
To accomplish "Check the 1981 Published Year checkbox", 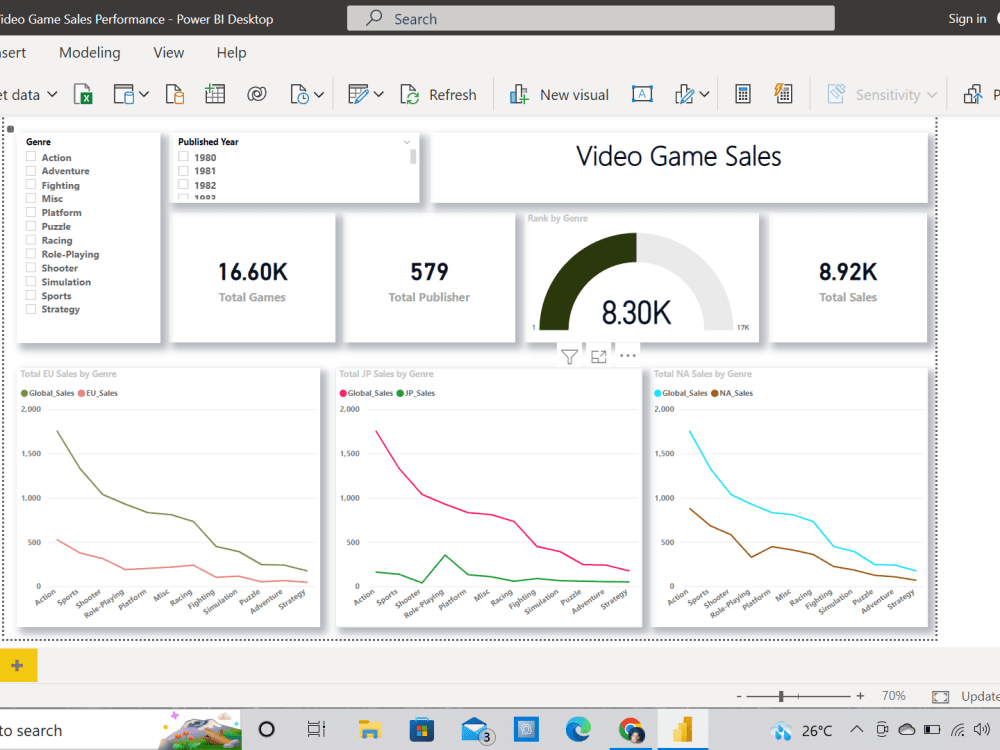I will coord(183,170).
